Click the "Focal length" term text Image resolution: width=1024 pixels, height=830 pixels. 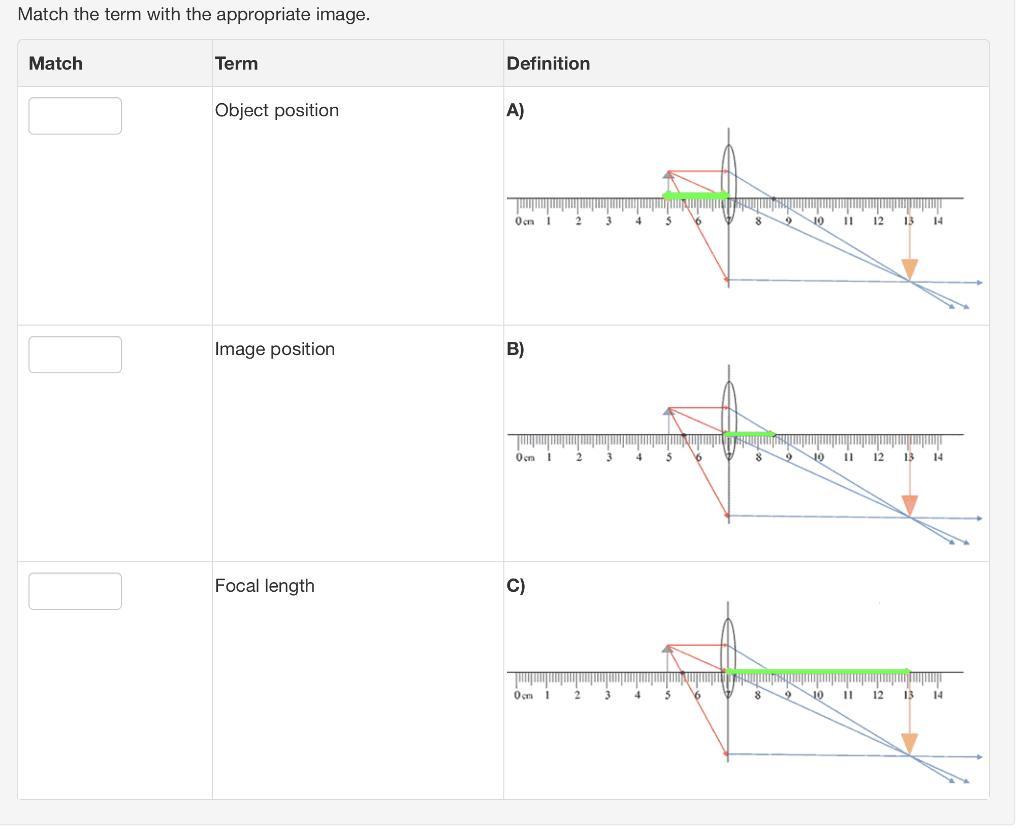[x=265, y=586]
